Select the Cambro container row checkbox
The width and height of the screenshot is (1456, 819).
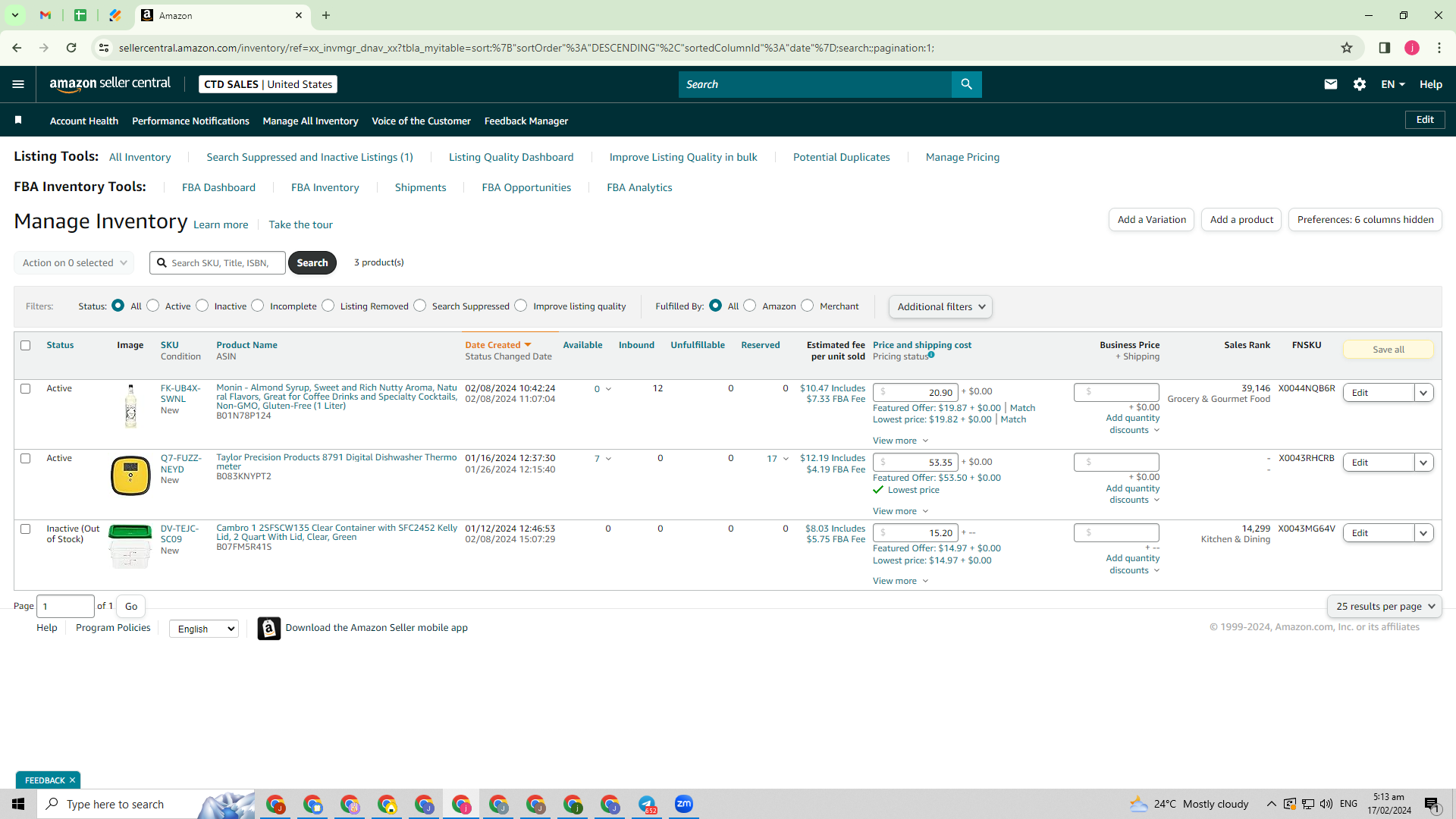point(26,529)
